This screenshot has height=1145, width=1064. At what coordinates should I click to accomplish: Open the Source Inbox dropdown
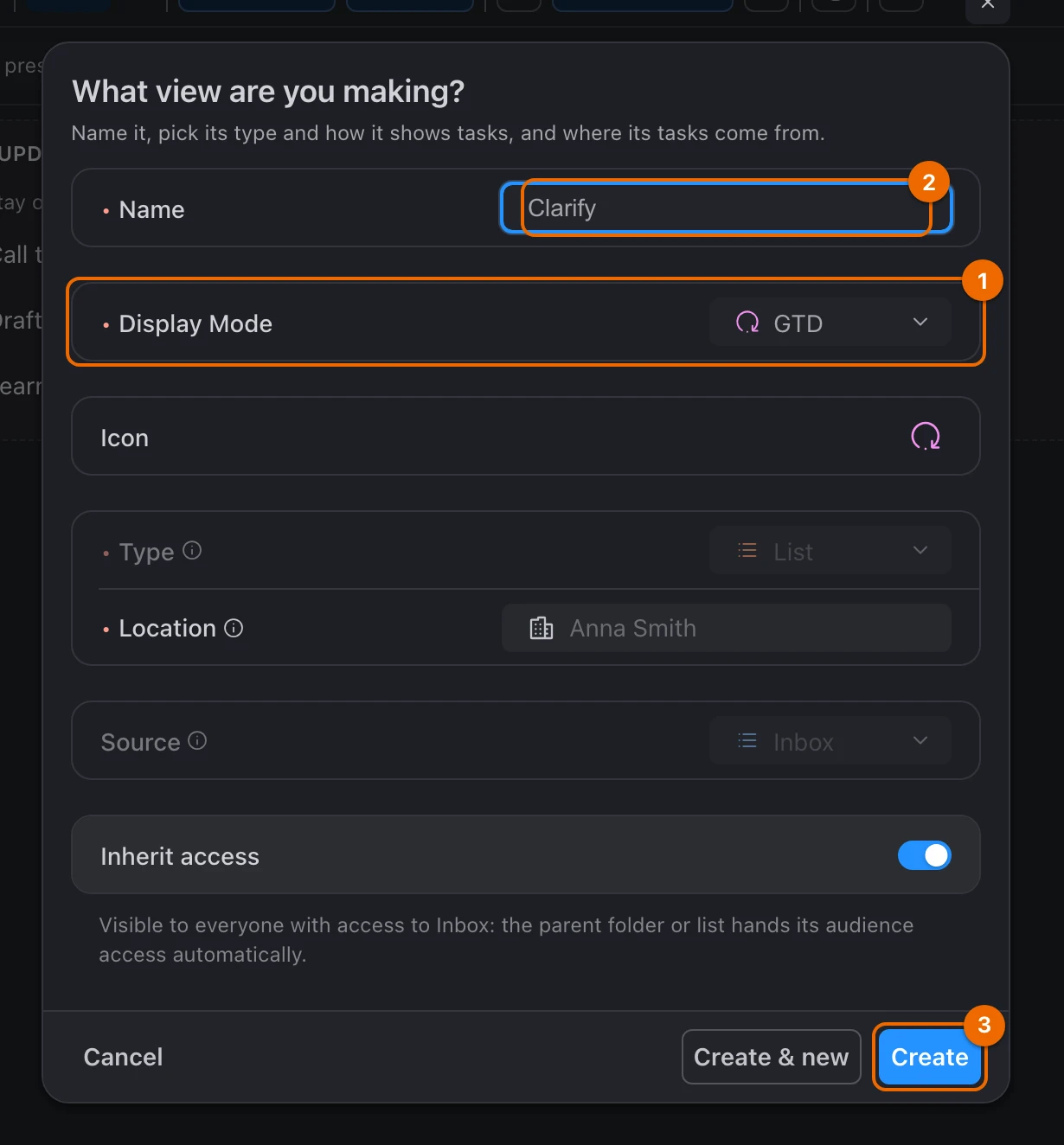click(x=830, y=741)
